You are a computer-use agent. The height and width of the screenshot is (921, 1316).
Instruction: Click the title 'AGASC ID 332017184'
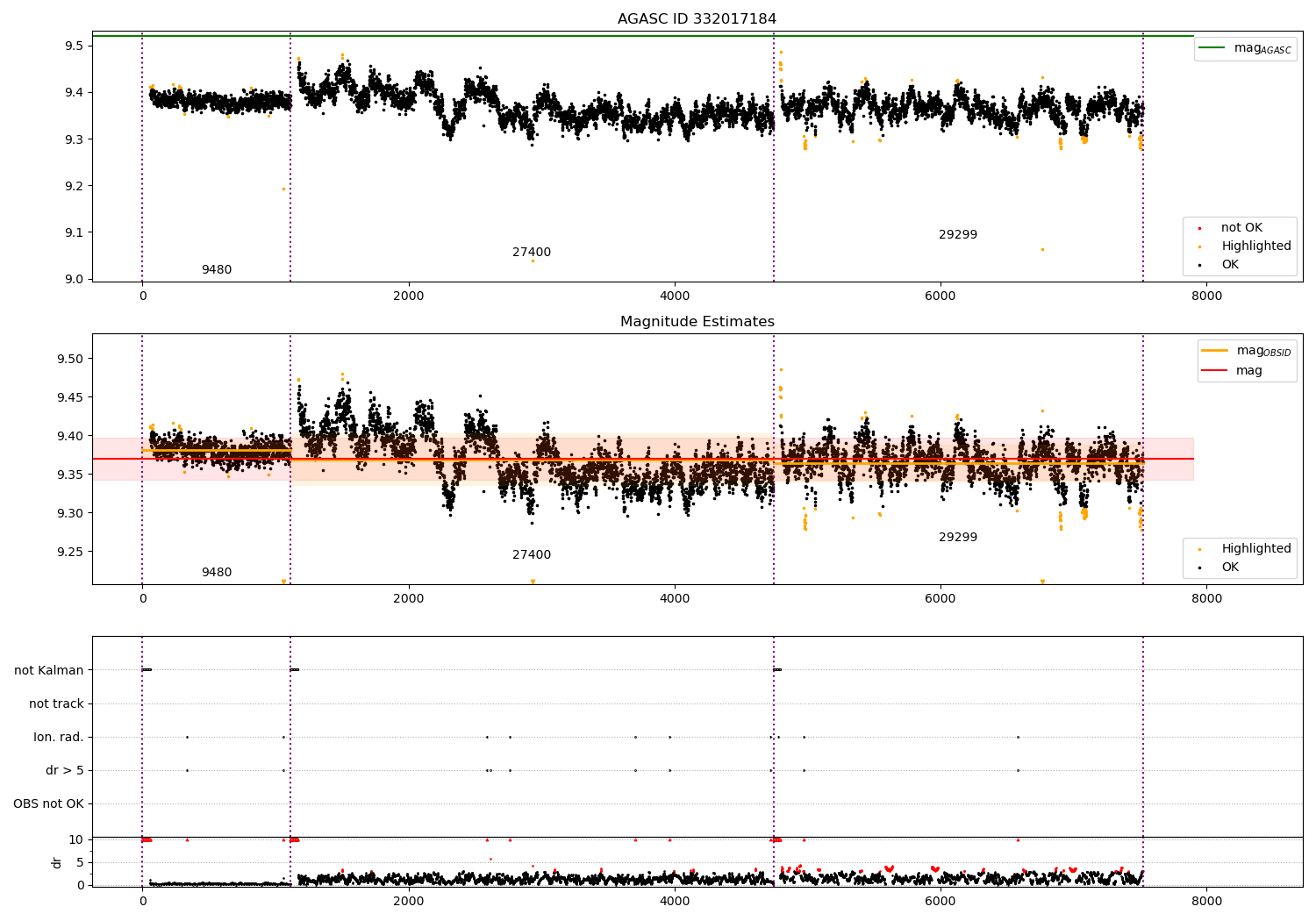[x=697, y=19]
